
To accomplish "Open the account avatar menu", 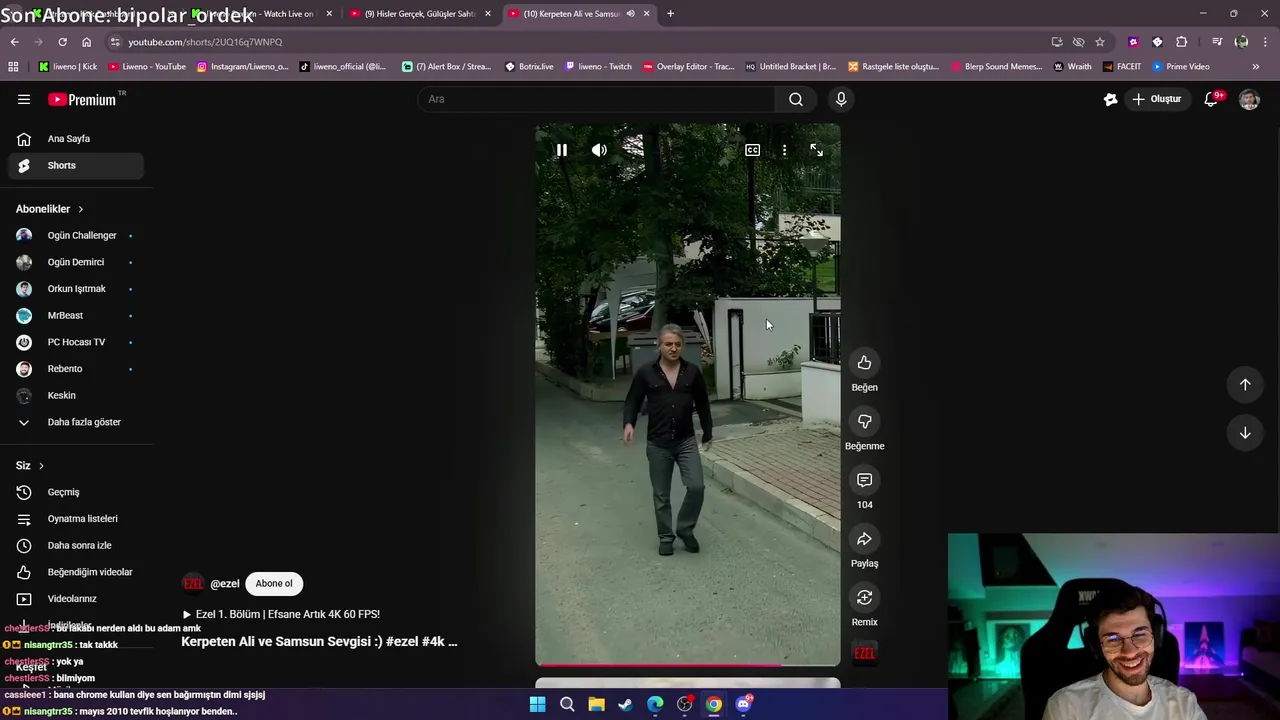I will point(1249,99).
